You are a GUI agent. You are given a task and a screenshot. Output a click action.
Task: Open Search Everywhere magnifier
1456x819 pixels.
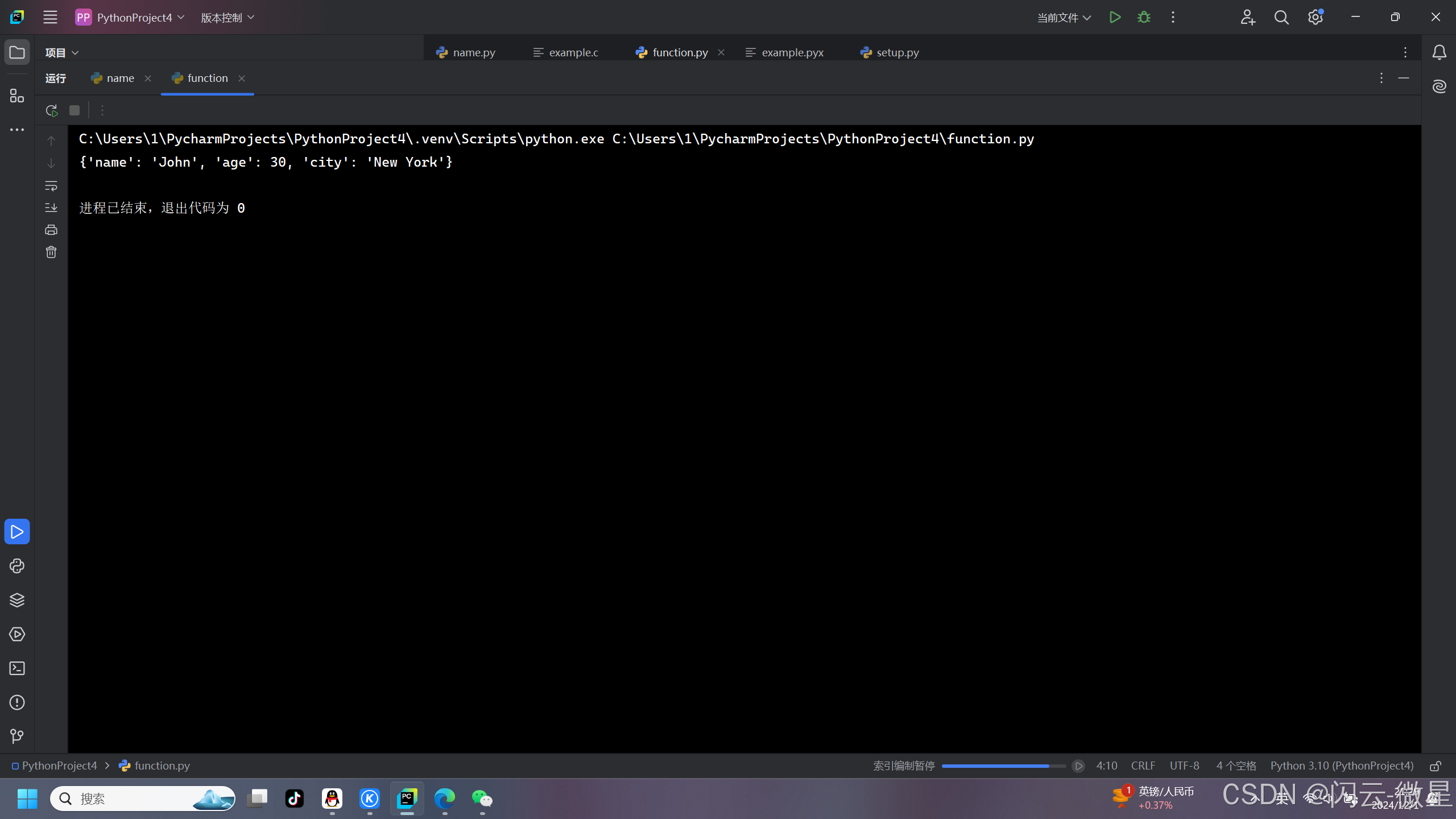coord(1281,17)
